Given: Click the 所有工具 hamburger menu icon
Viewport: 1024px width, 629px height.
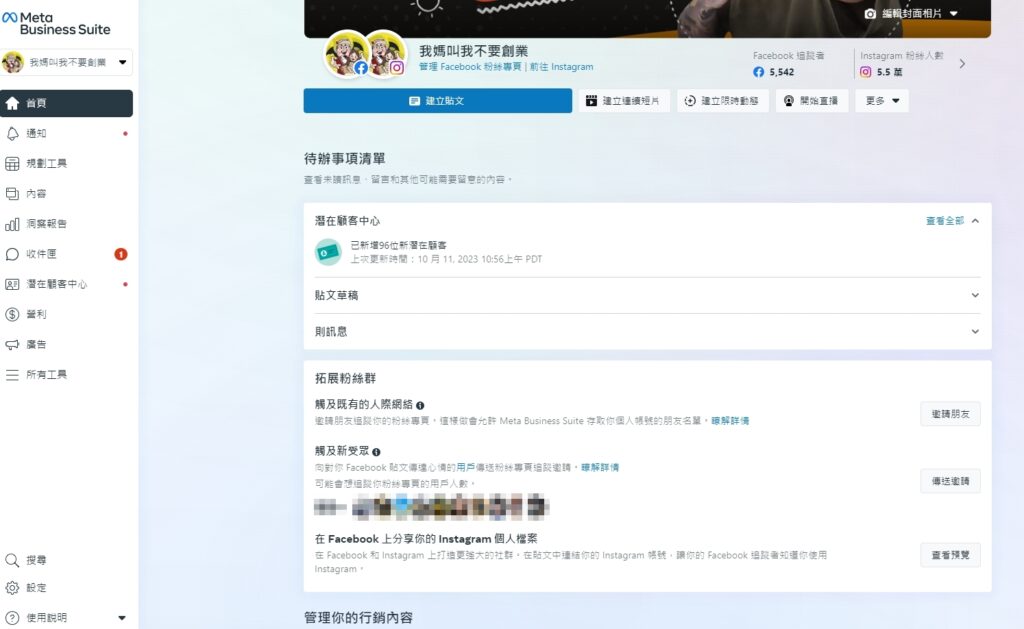Looking at the screenshot, I should tap(12, 375).
